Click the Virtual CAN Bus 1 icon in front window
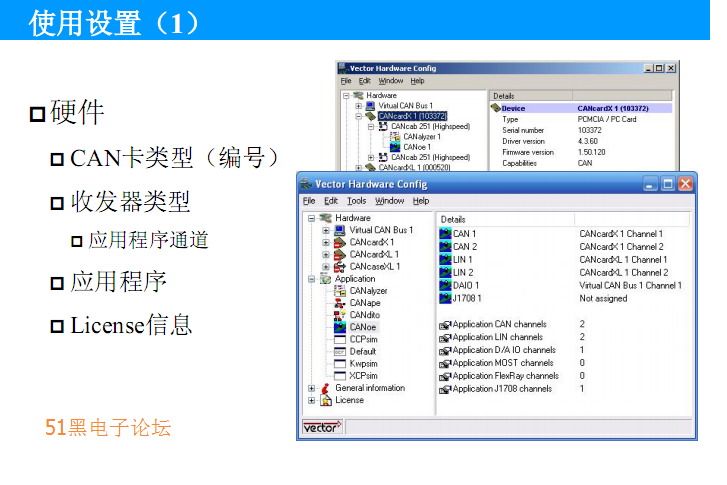Screen dimensions: 727x485 coord(340,230)
